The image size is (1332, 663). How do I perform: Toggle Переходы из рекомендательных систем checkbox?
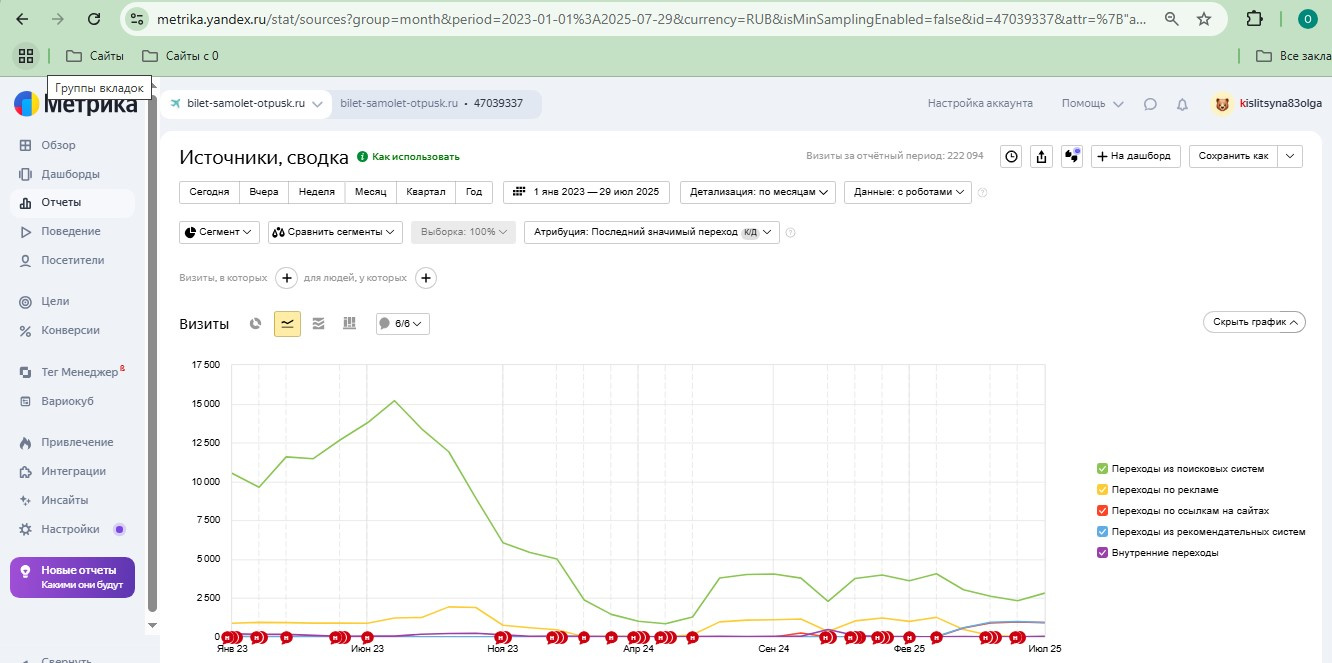point(1102,531)
